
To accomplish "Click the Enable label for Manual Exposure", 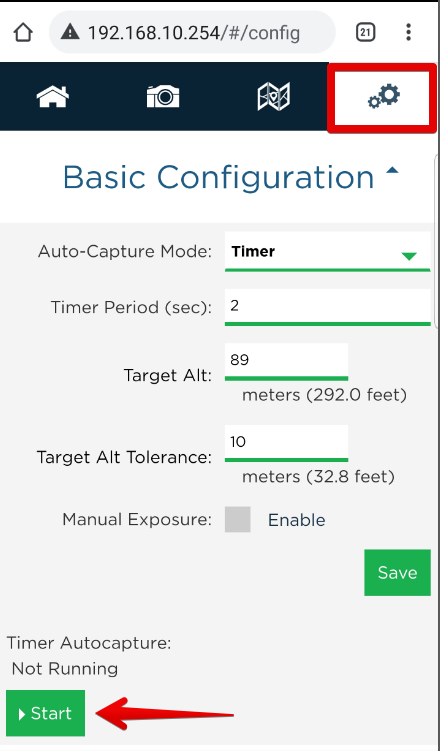I will [x=296, y=520].
